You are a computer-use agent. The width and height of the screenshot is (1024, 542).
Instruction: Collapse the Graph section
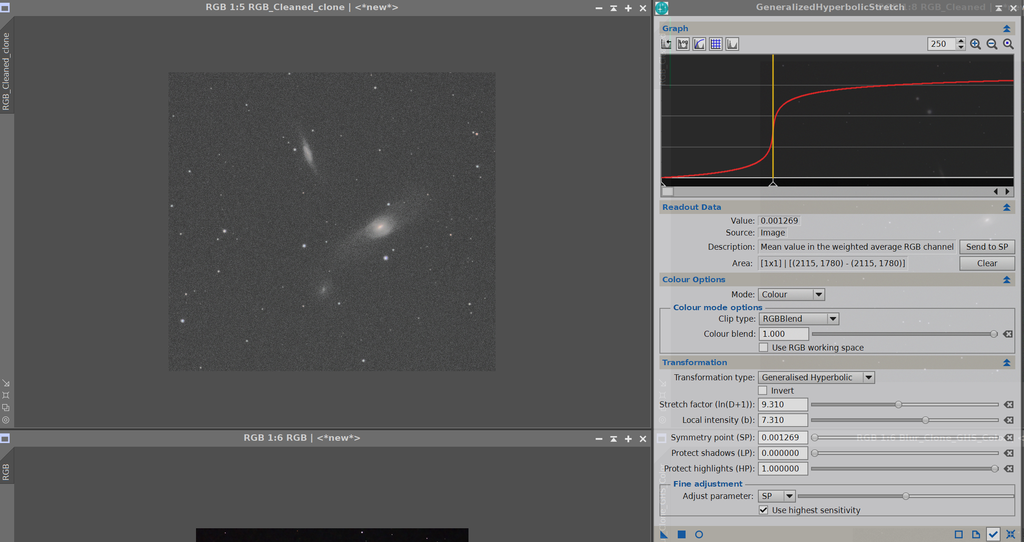(1006, 29)
